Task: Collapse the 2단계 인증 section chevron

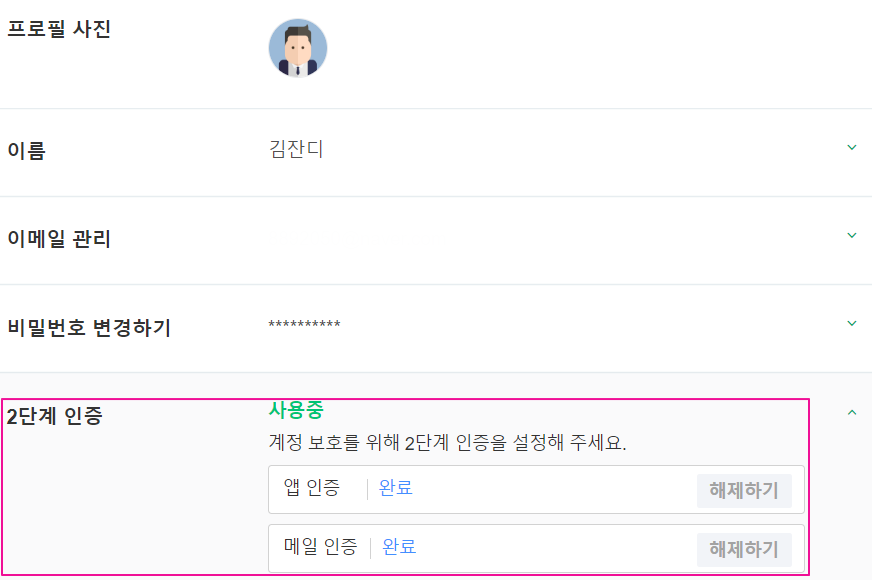Action: [x=852, y=412]
